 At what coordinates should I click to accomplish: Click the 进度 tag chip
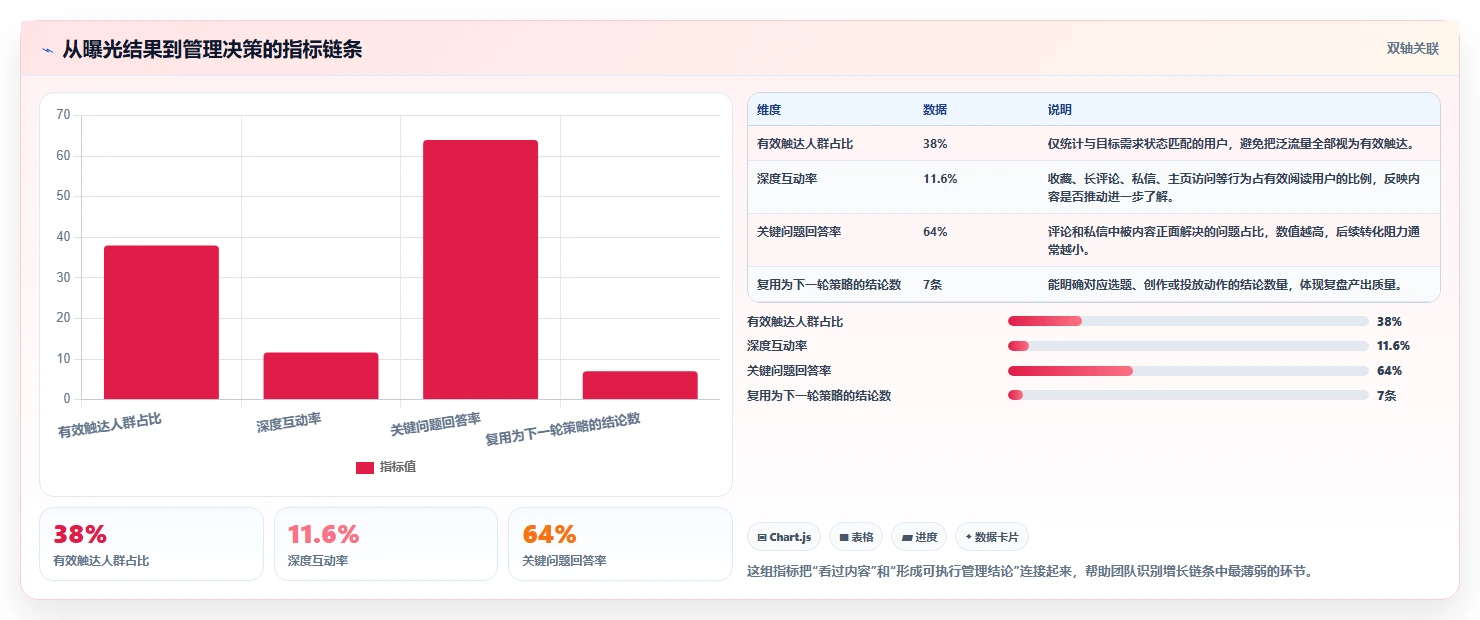point(919,537)
